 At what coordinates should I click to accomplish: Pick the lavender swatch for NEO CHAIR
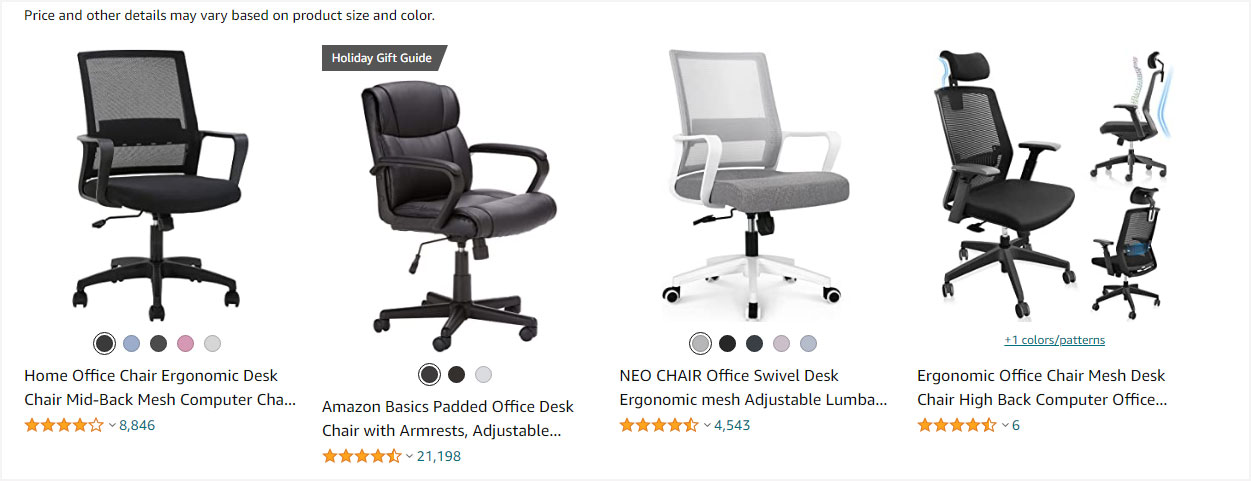click(781, 344)
